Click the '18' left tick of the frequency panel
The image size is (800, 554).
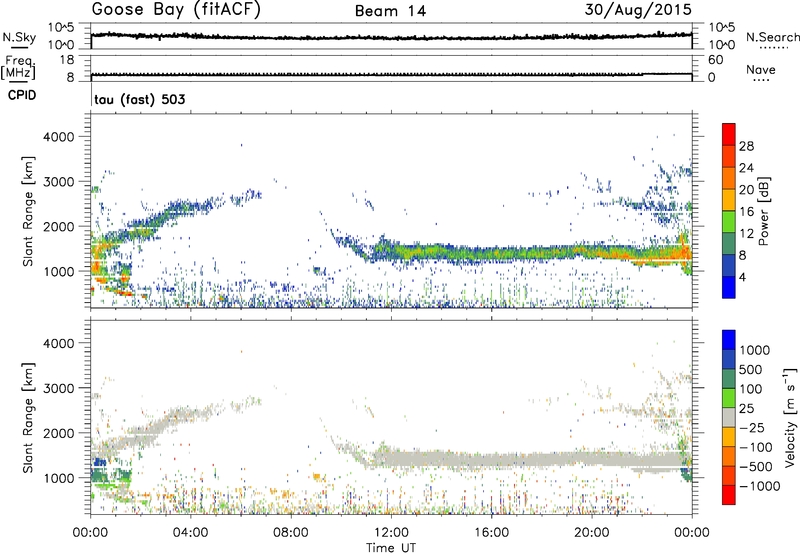(67, 60)
